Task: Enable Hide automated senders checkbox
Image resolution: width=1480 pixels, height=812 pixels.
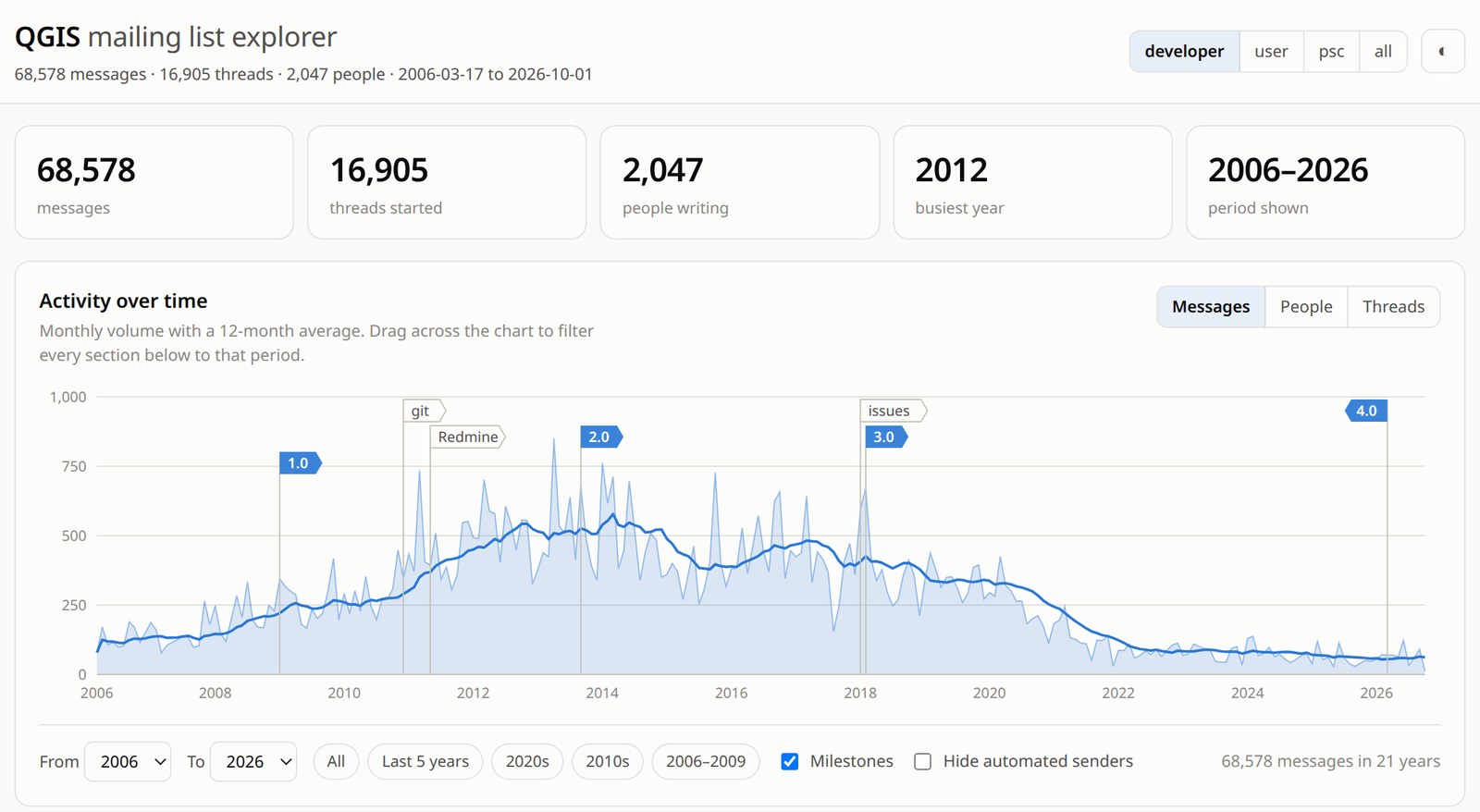Action: coord(922,761)
